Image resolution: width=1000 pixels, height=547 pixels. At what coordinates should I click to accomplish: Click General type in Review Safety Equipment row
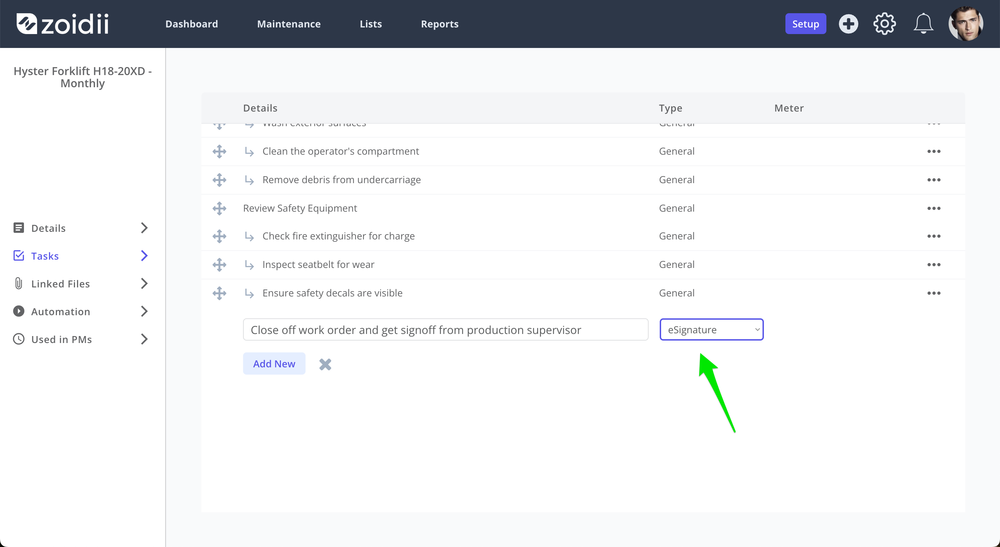coord(677,208)
